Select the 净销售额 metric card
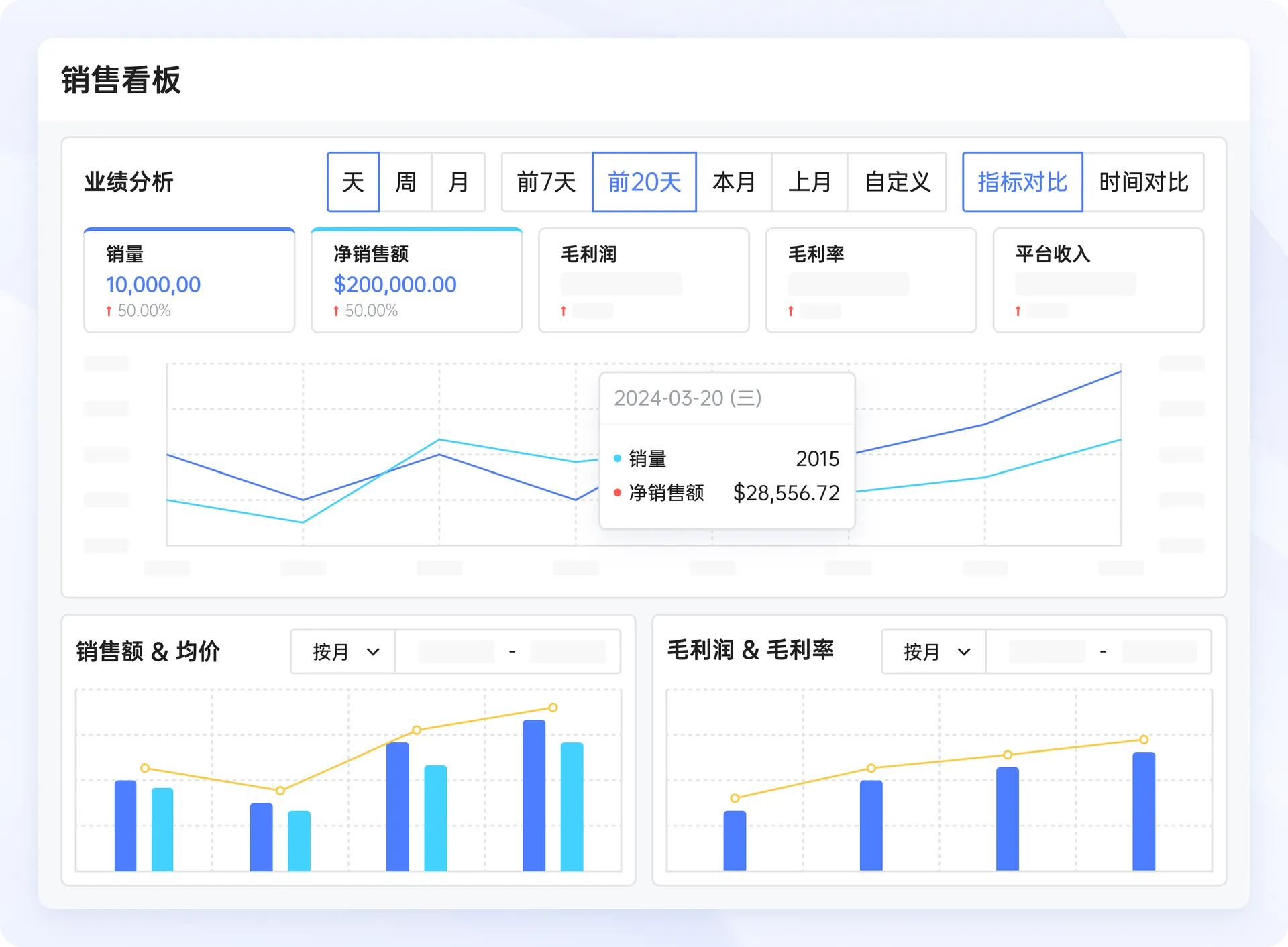The height and width of the screenshot is (947, 1288). point(417,280)
